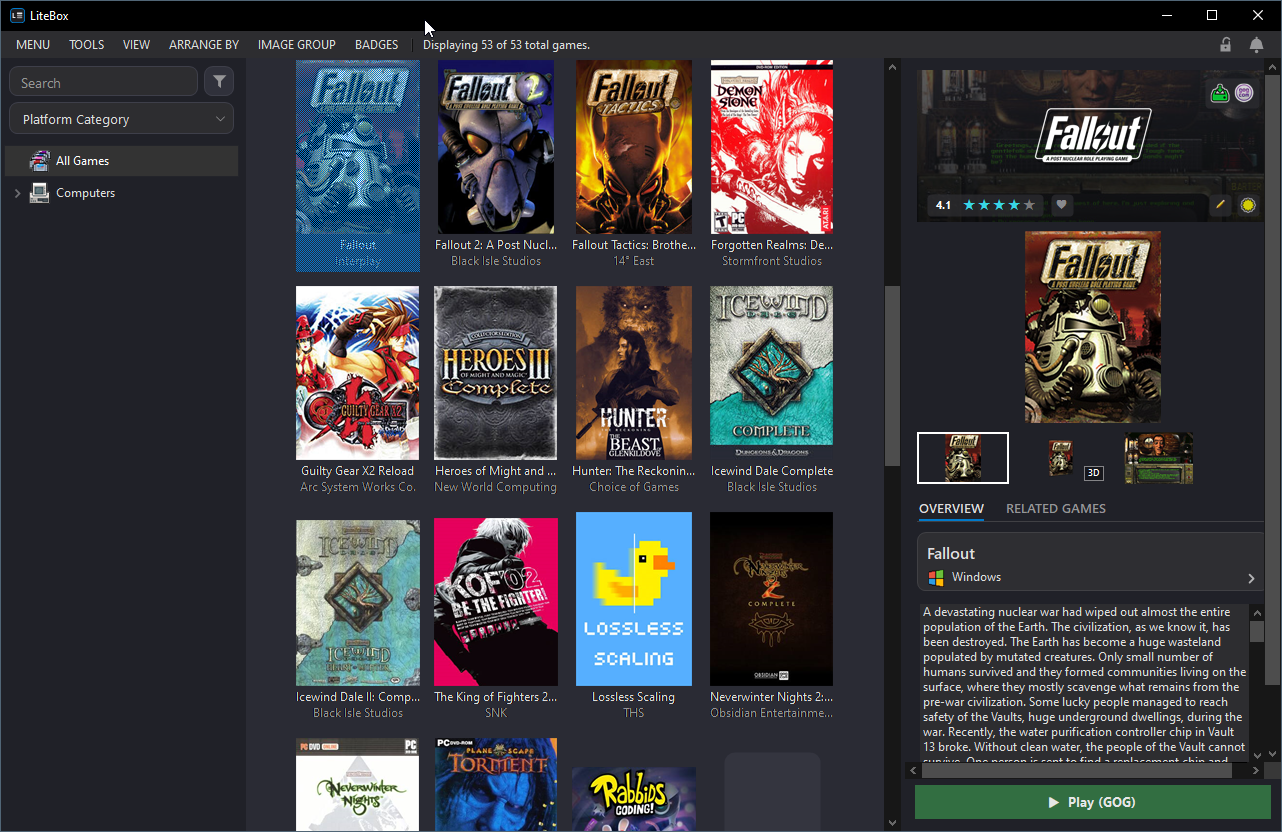The width and height of the screenshot is (1282, 832).
Task: Click the 4.1 rating value
Action: pyautogui.click(x=943, y=205)
